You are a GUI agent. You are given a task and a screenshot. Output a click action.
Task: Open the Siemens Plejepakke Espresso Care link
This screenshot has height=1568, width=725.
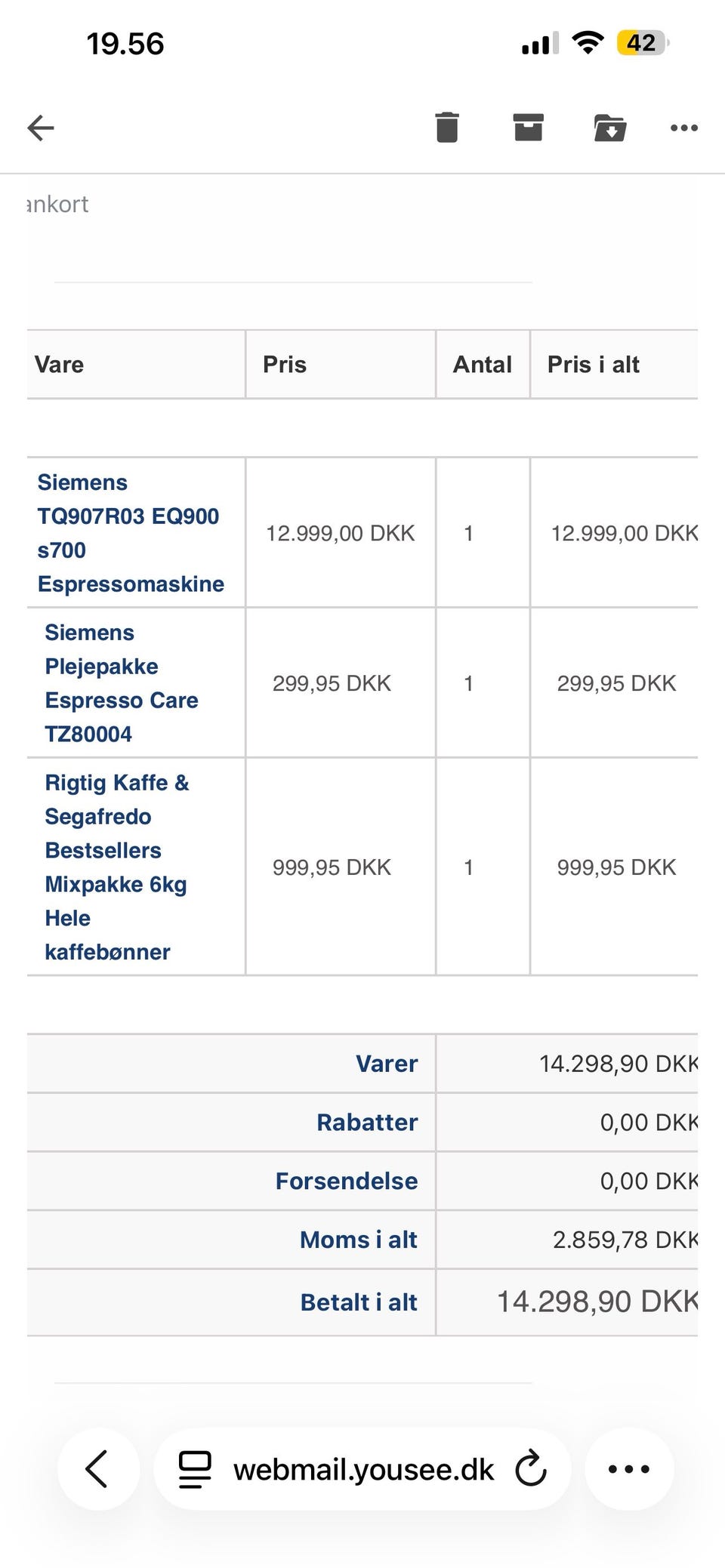tap(121, 683)
